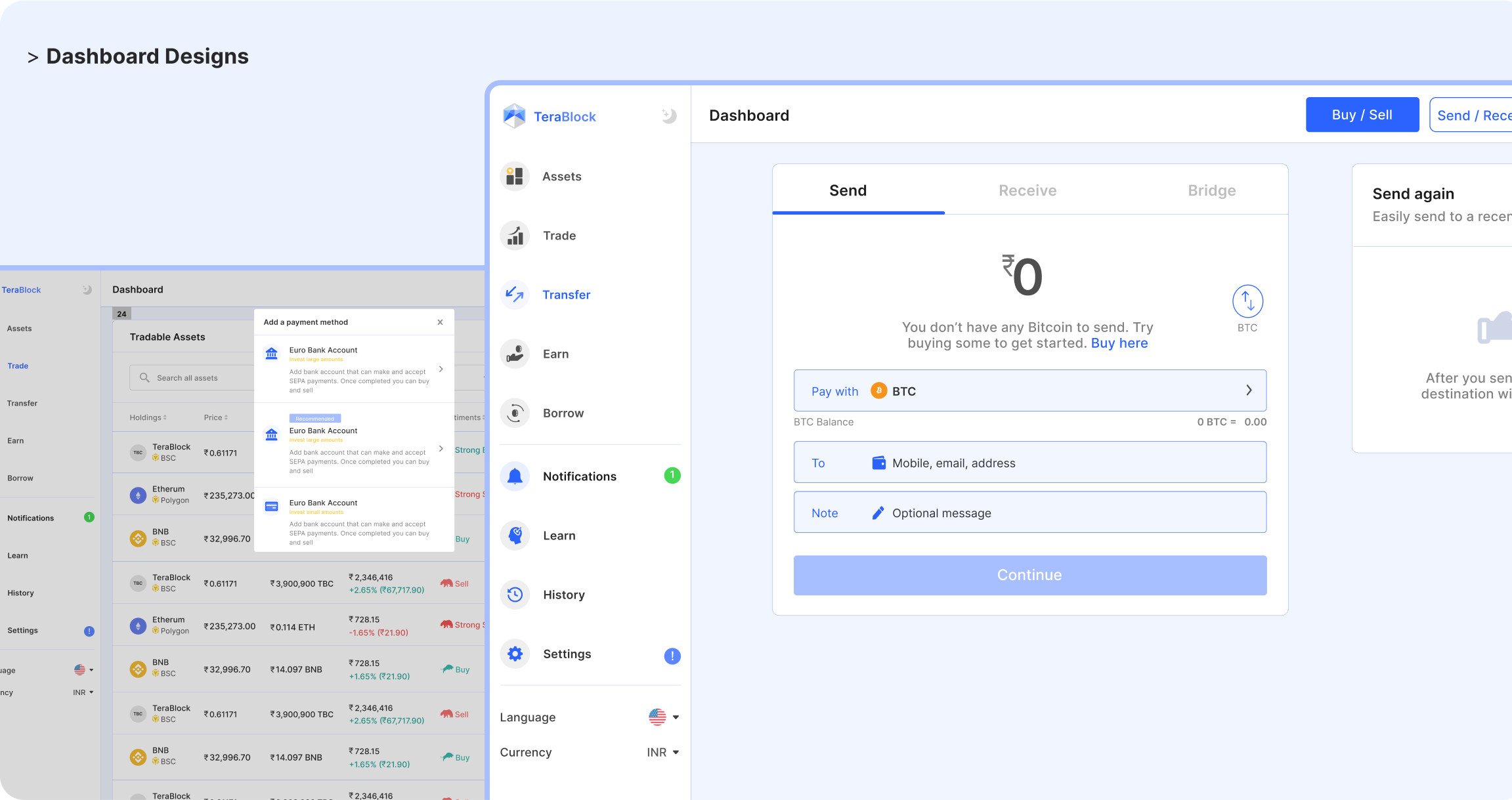Dismiss the Add a payment method popup
The height and width of the screenshot is (800, 1512).
[x=441, y=322]
